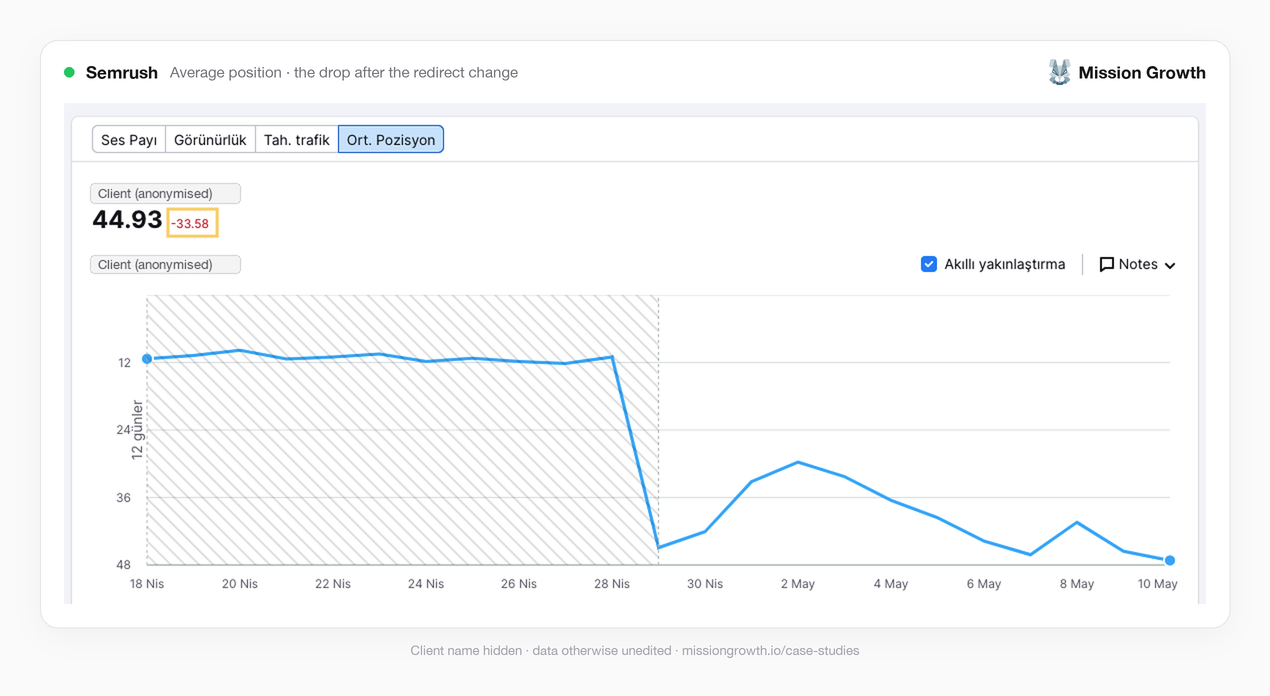Click the 12 günler rotated label
The height and width of the screenshot is (696, 1270).
pyautogui.click(x=138, y=429)
